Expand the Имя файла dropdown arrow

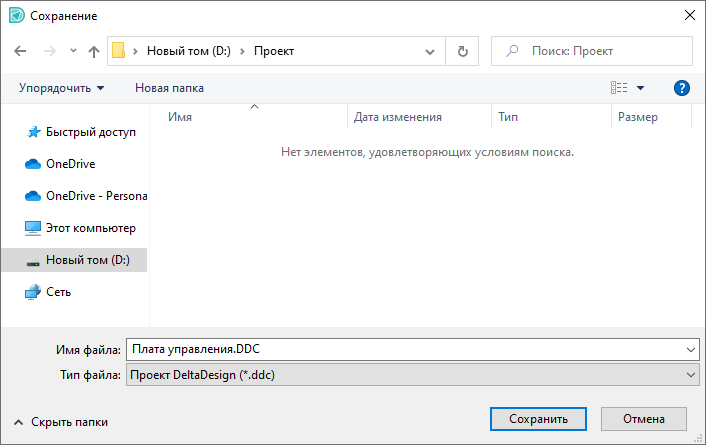tap(692, 349)
